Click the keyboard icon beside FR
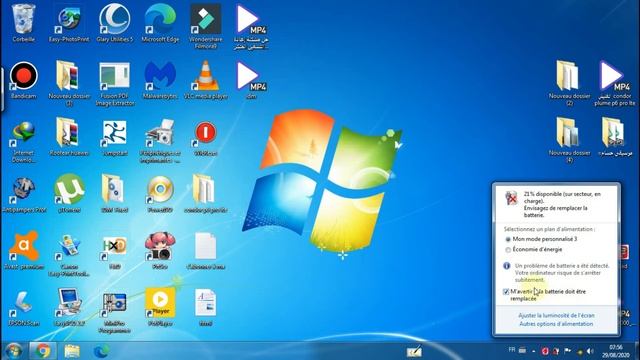Image resolution: width=640 pixels, height=360 pixels. click(522, 350)
